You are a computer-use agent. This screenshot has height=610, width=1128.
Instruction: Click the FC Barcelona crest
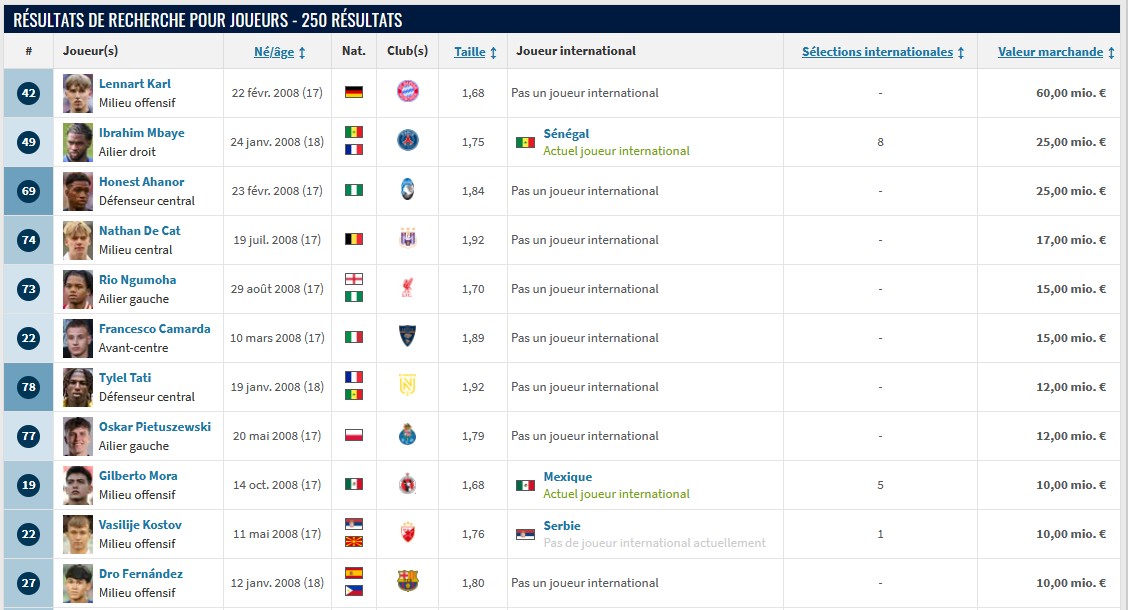click(407, 582)
